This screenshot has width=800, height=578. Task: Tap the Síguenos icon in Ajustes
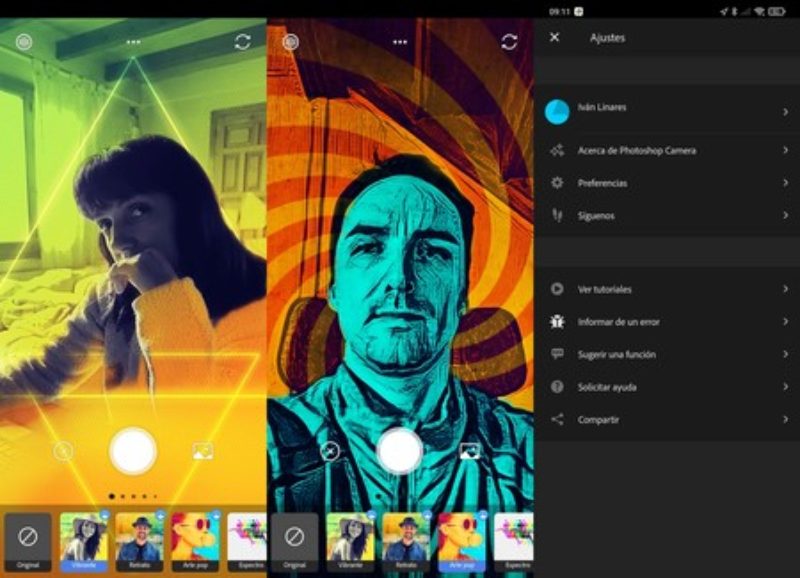pyautogui.click(x=556, y=214)
